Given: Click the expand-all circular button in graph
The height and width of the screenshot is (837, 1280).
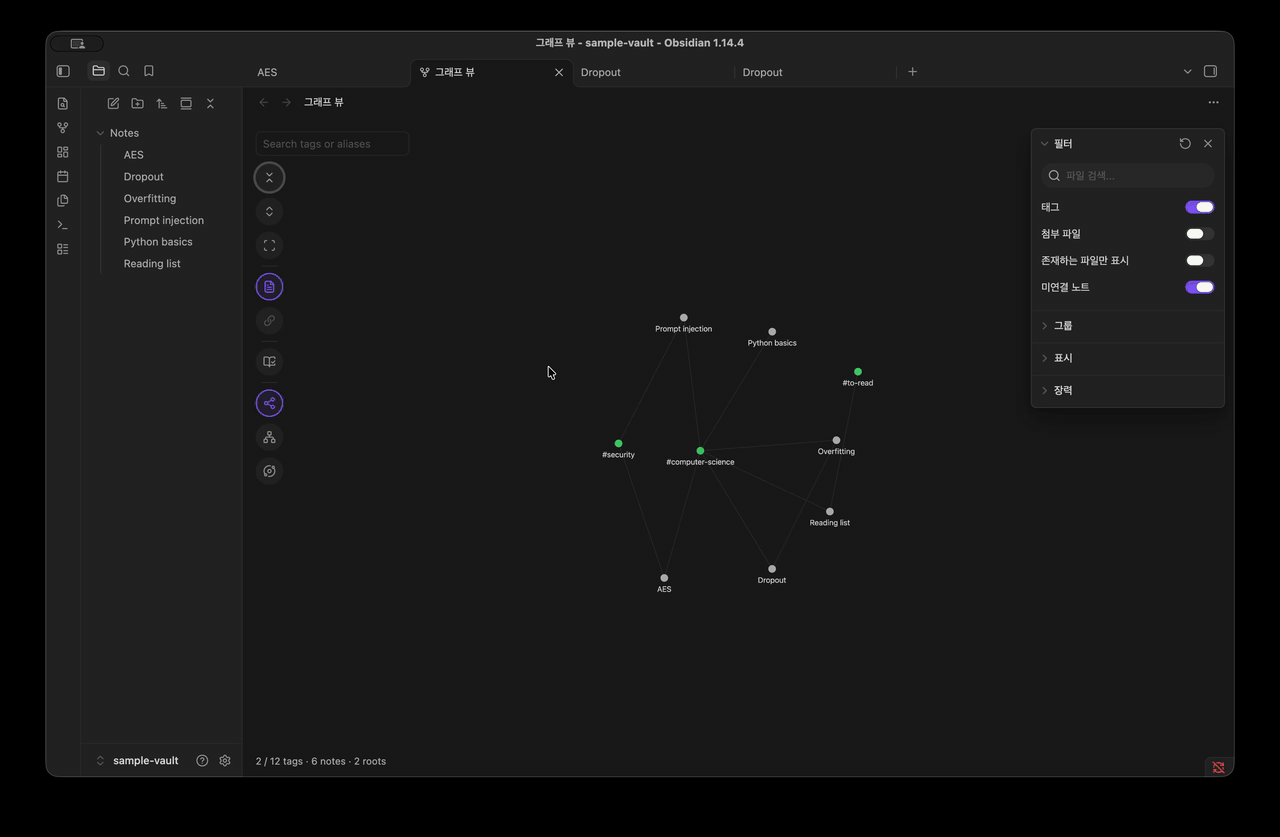Looking at the screenshot, I should click(269, 211).
